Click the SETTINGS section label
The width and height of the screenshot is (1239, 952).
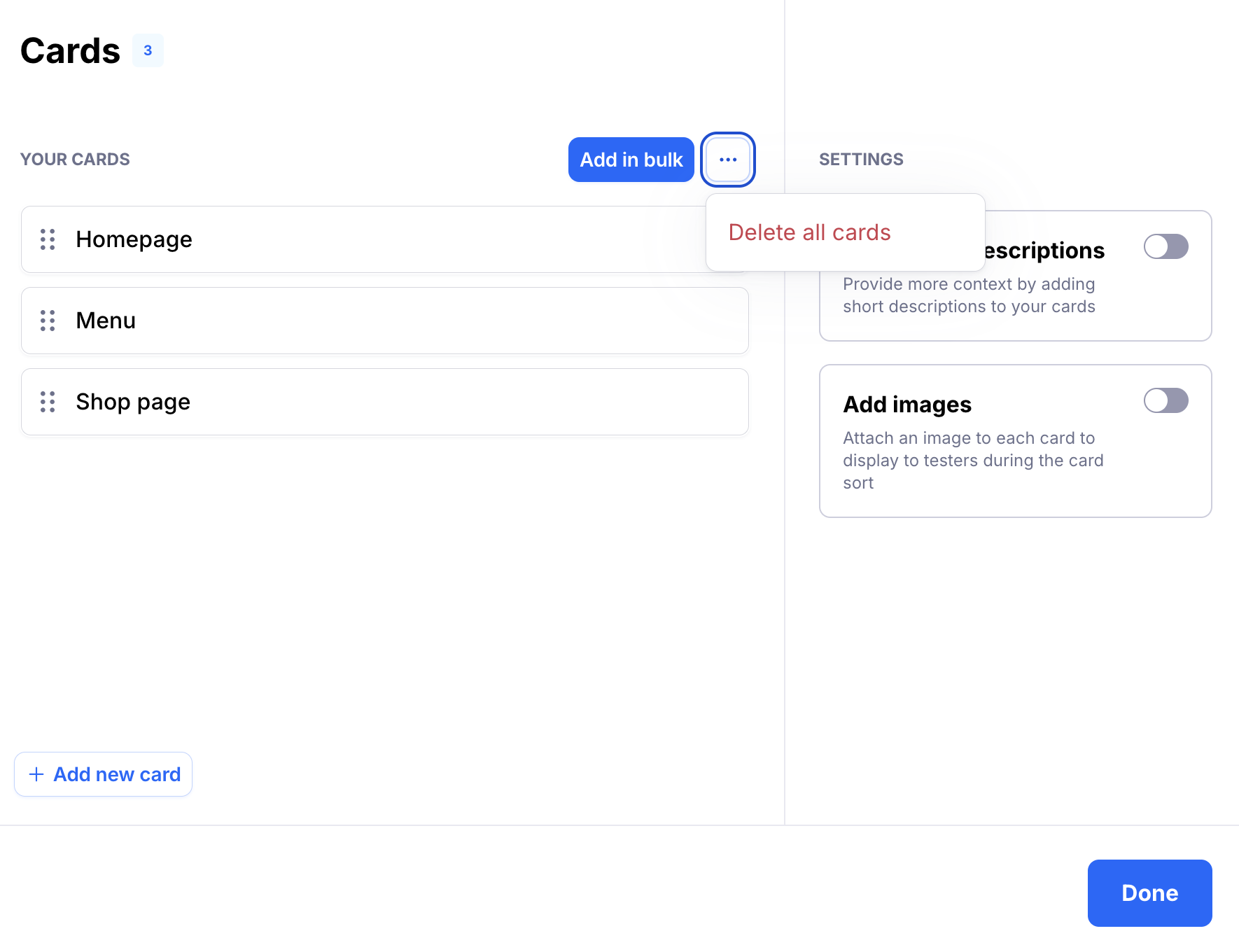861,160
